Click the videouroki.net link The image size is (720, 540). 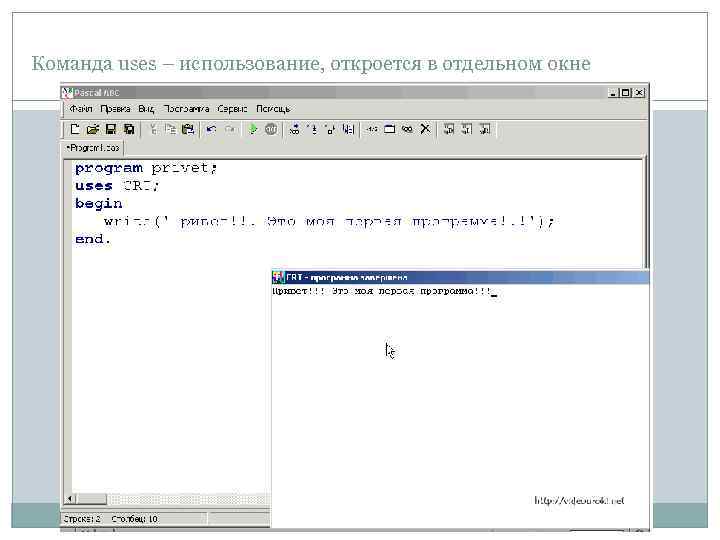[x=579, y=501]
